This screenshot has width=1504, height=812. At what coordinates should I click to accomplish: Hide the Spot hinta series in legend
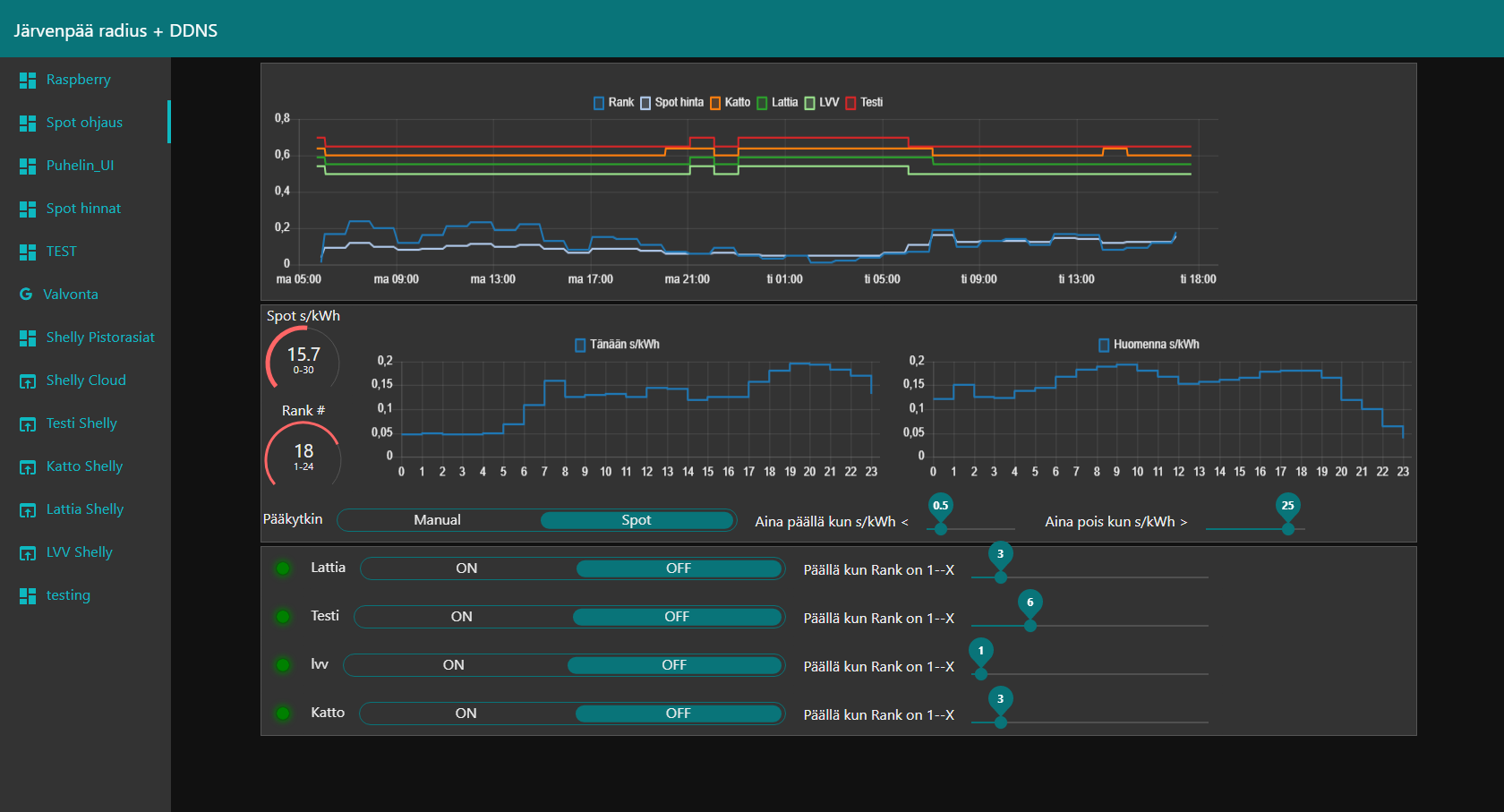point(672,103)
